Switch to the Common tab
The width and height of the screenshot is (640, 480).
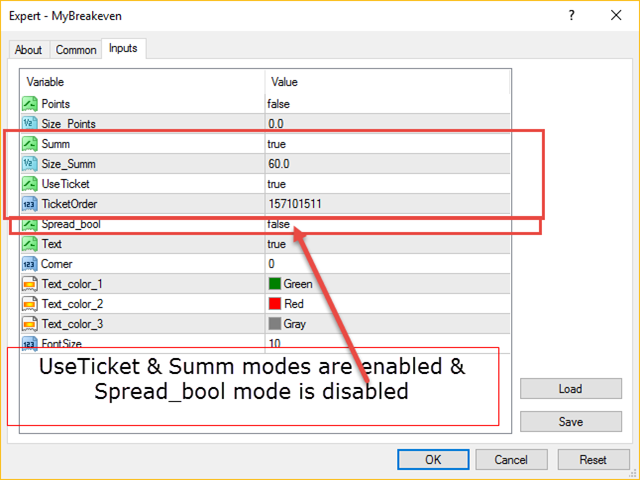76,50
